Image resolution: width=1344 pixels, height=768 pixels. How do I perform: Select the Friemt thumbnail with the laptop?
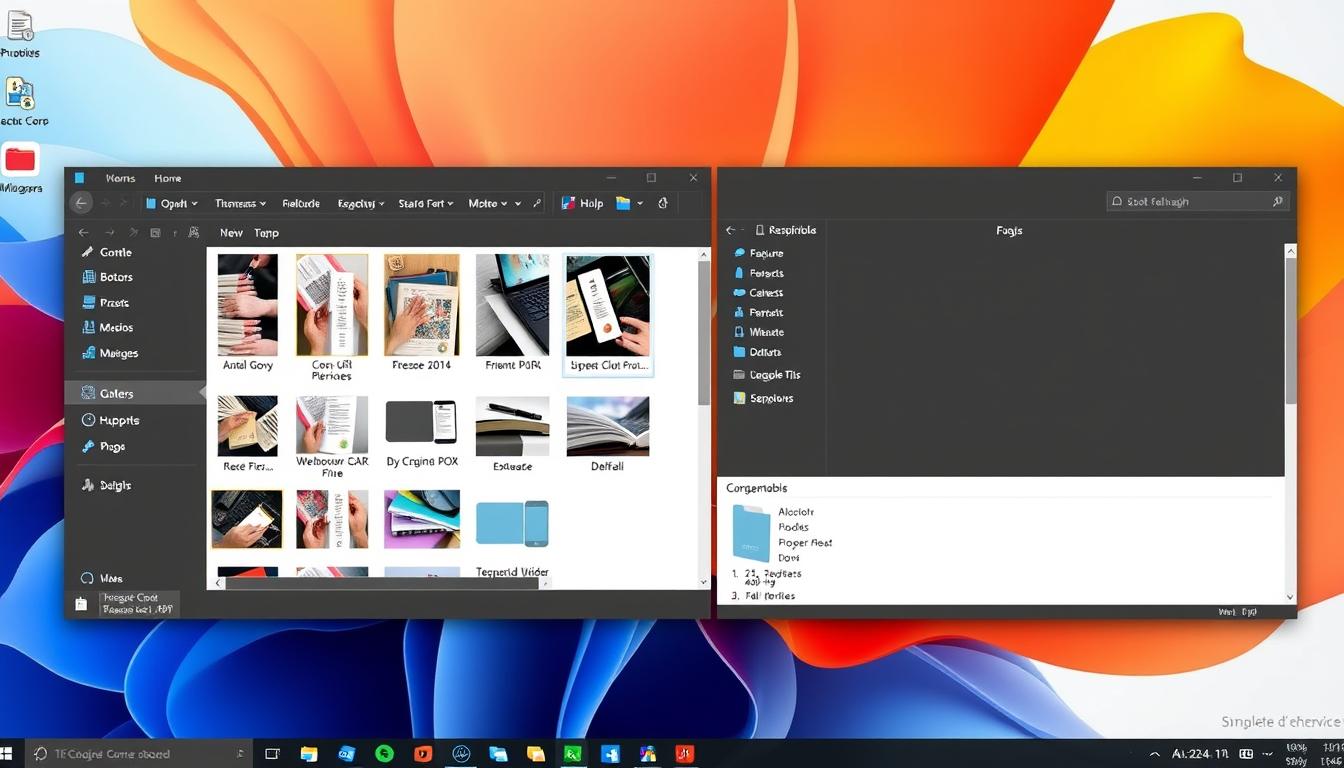click(x=512, y=305)
